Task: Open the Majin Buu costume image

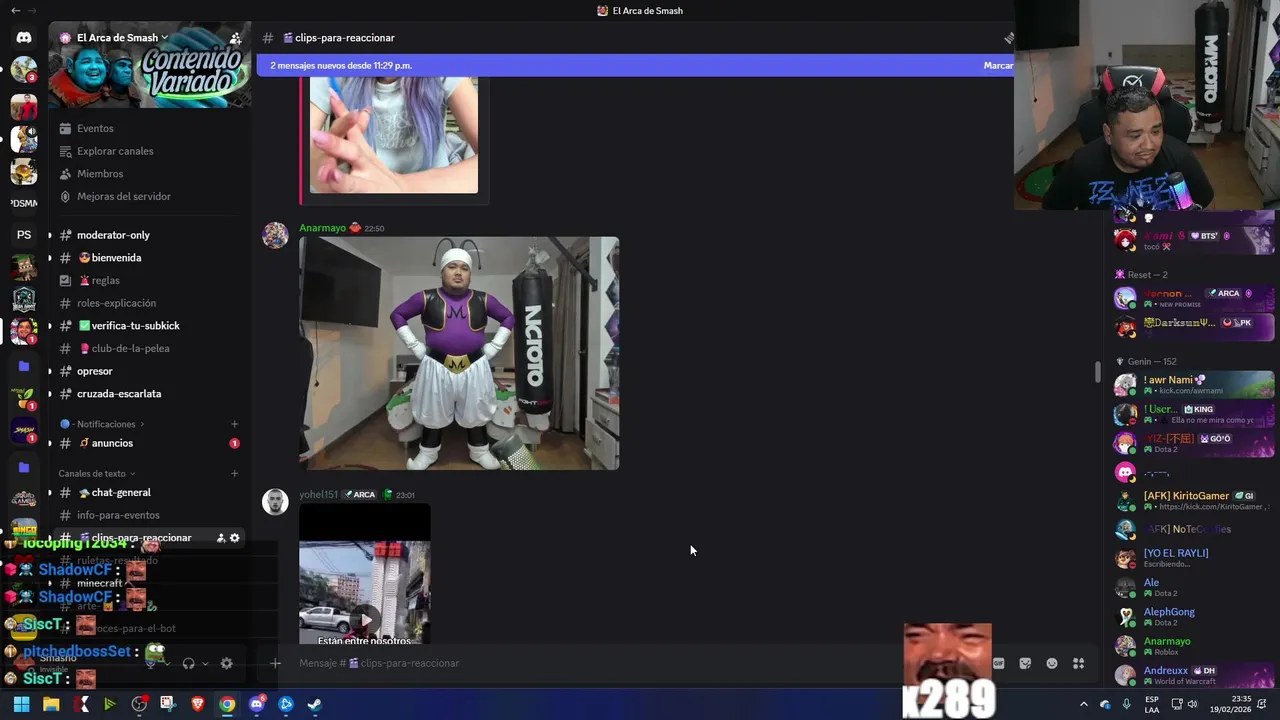Action: 459,353
